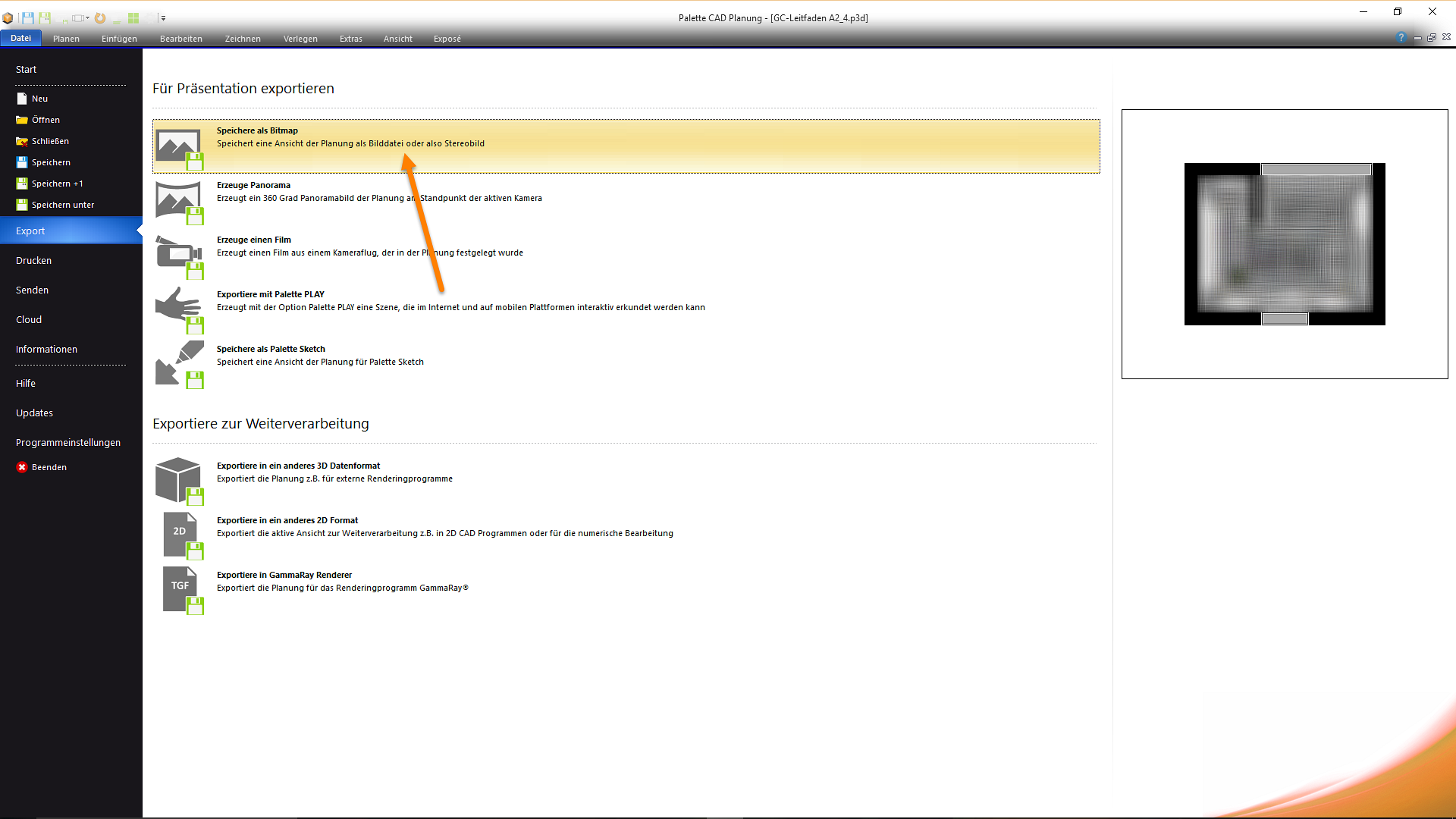
Task: Open the Datei tab
Action: [20, 38]
